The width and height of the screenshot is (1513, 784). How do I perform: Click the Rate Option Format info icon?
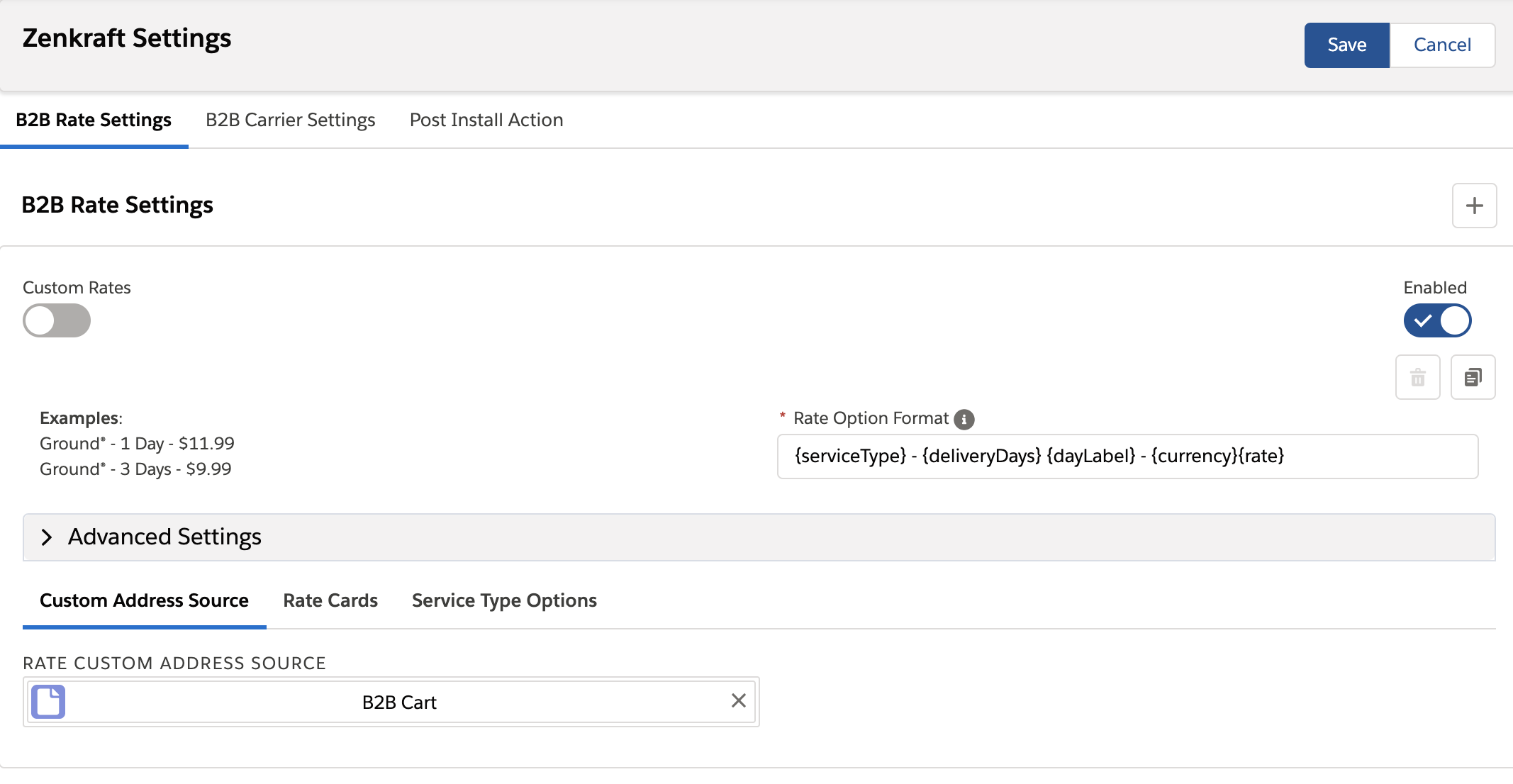point(964,420)
